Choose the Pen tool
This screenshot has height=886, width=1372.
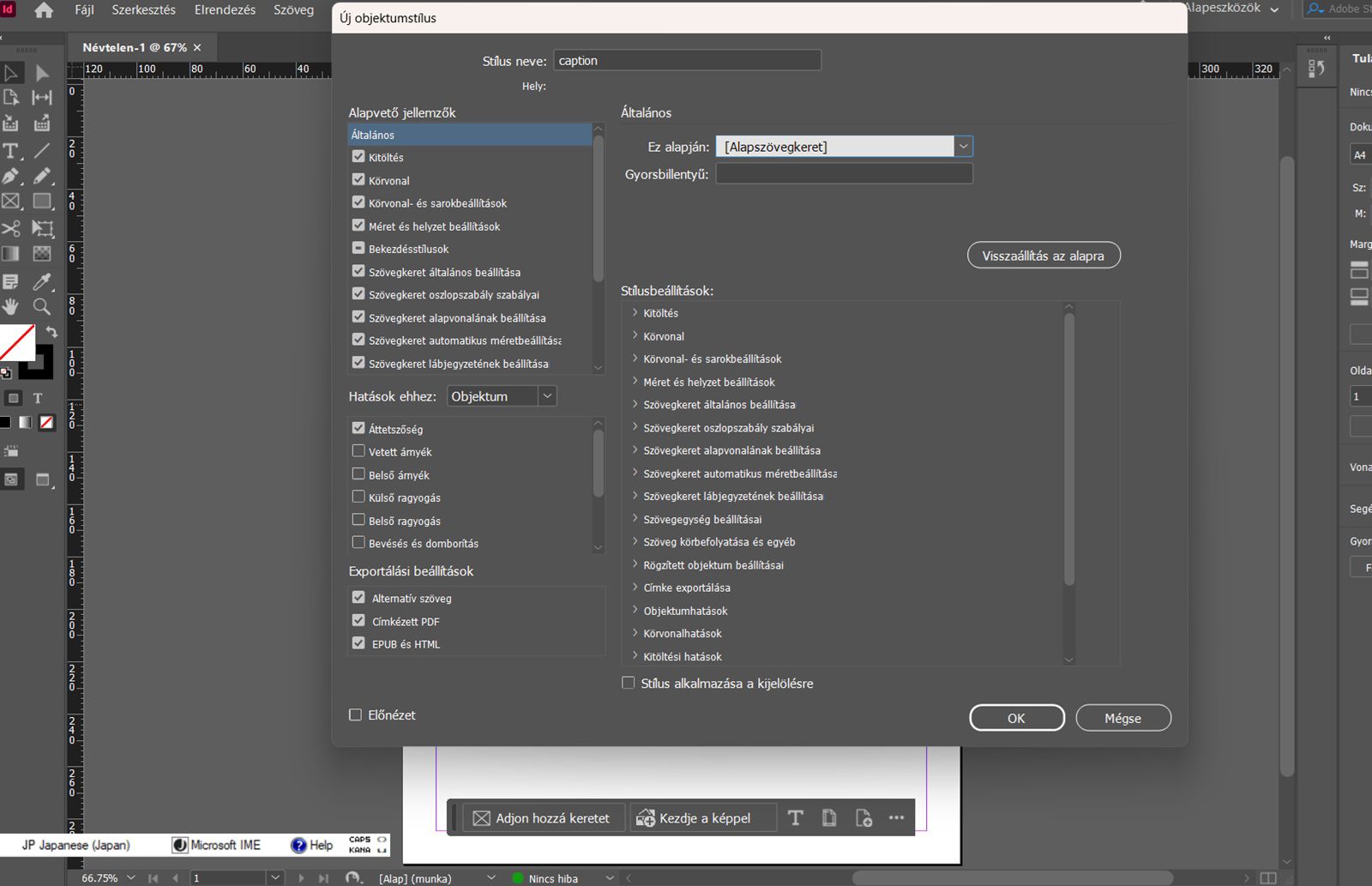pyautogui.click(x=11, y=176)
